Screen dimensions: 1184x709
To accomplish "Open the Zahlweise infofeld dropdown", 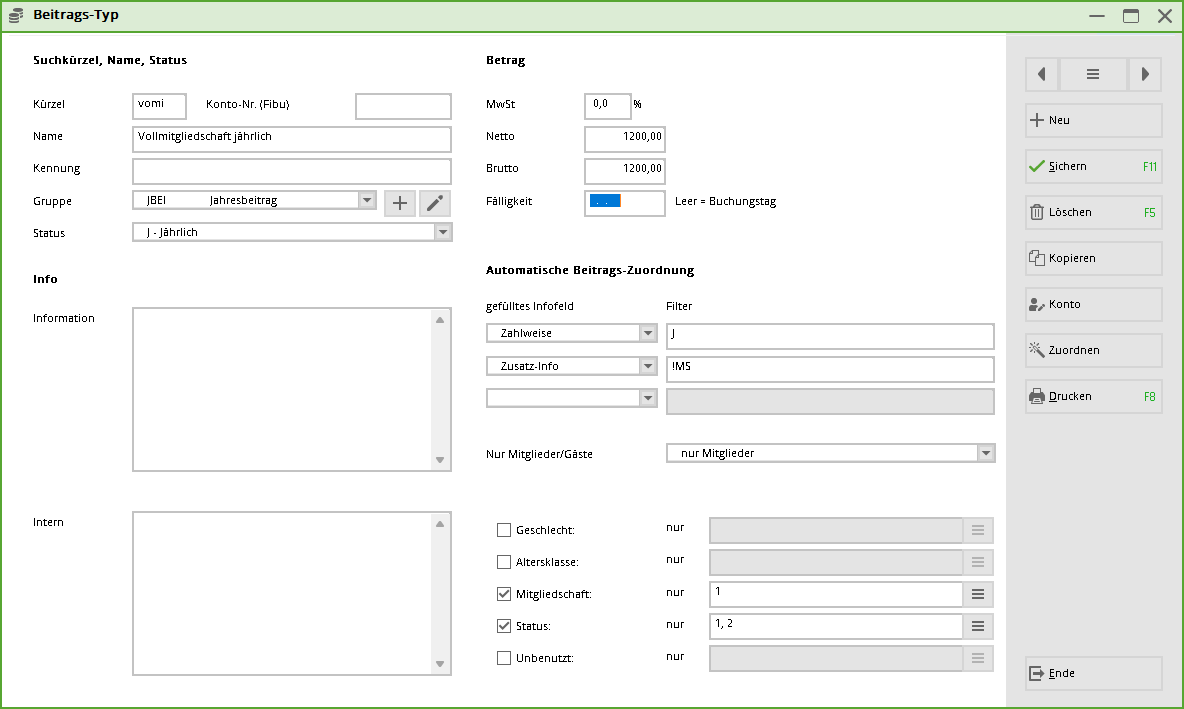I will pos(648,334).
